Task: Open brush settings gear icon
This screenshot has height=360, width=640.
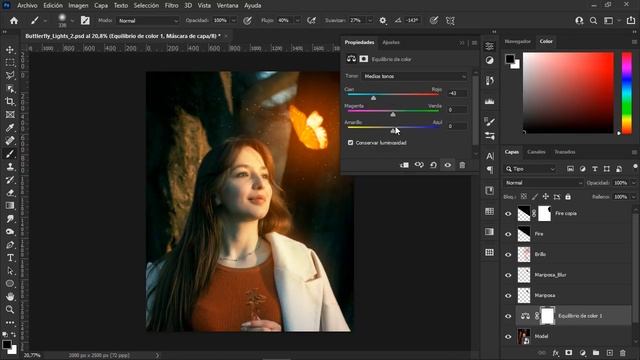Action: 382,20
